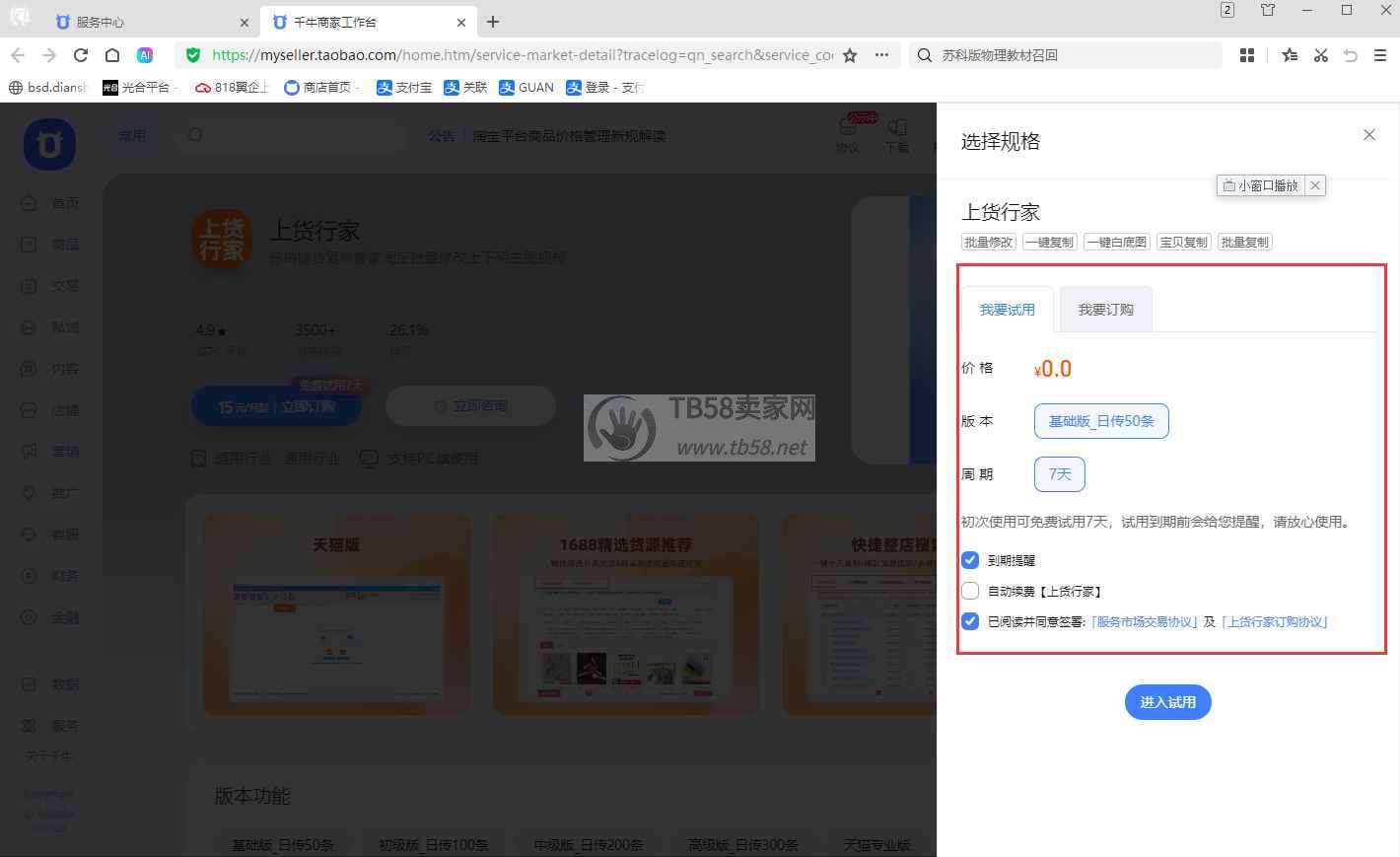Choose the 7天 period option

click(x=1060, y=474)
